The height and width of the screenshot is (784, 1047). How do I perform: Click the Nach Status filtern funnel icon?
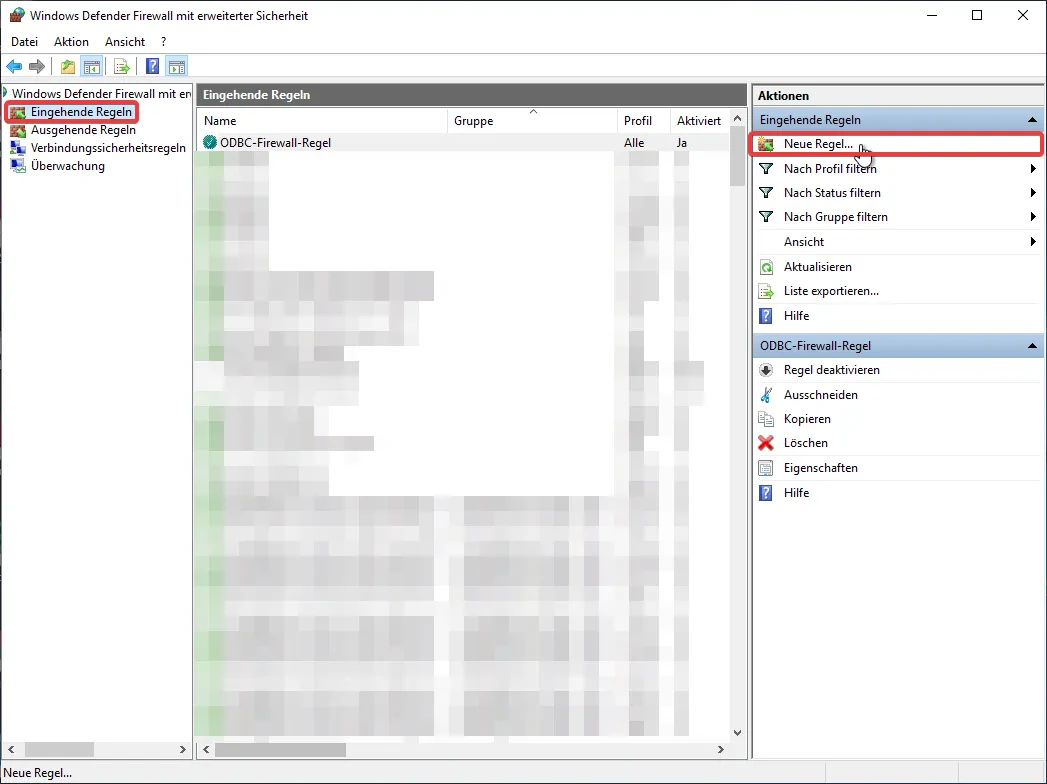(766, 192)
